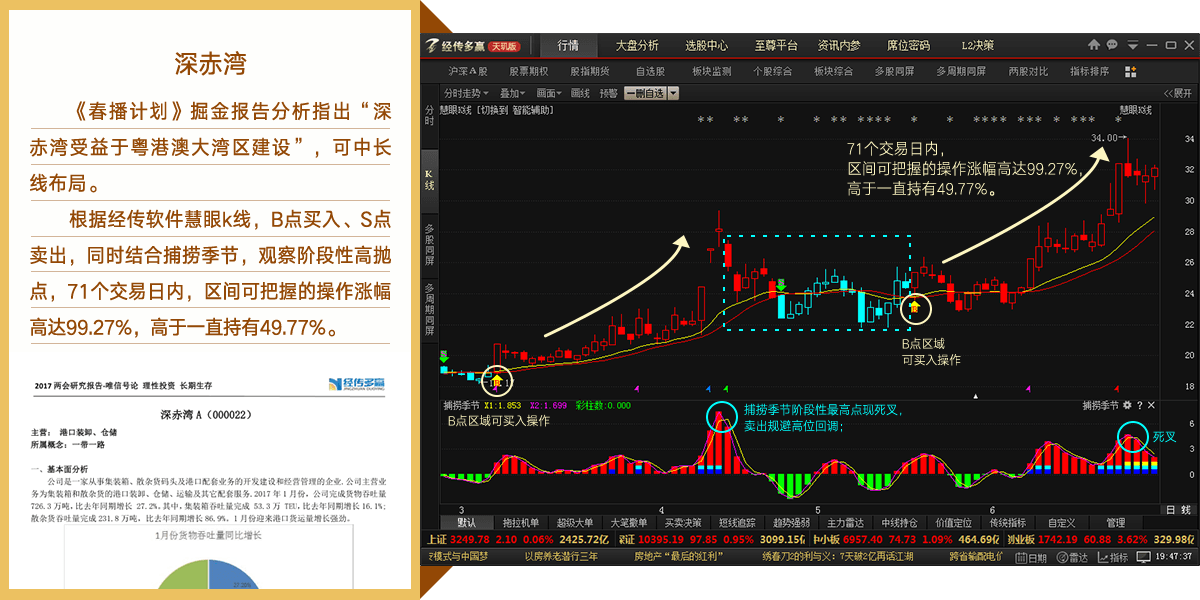
Task: Click the 一删自选 button
Action: (645, 93)
